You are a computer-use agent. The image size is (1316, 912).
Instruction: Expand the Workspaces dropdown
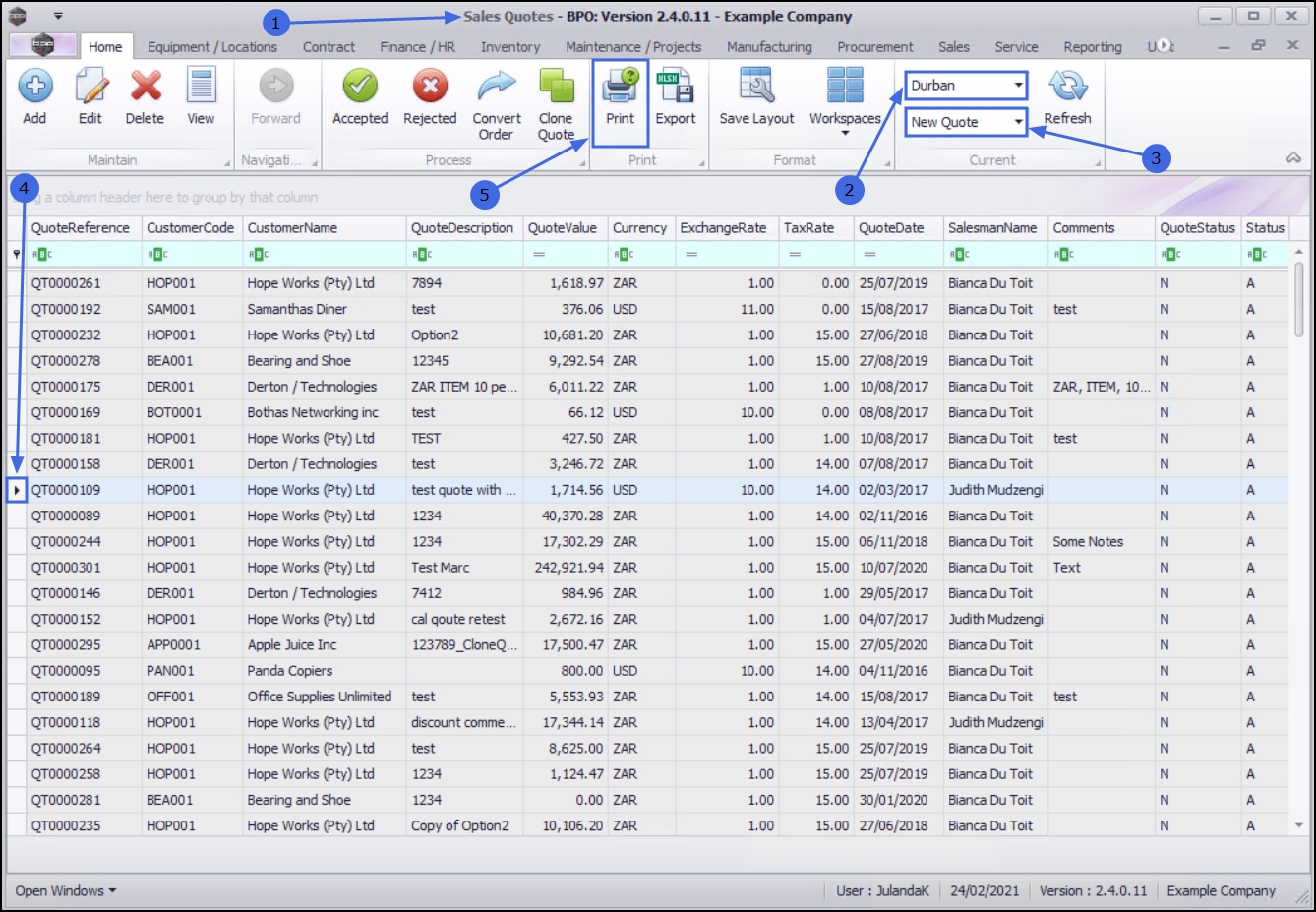tap(845, 133)
